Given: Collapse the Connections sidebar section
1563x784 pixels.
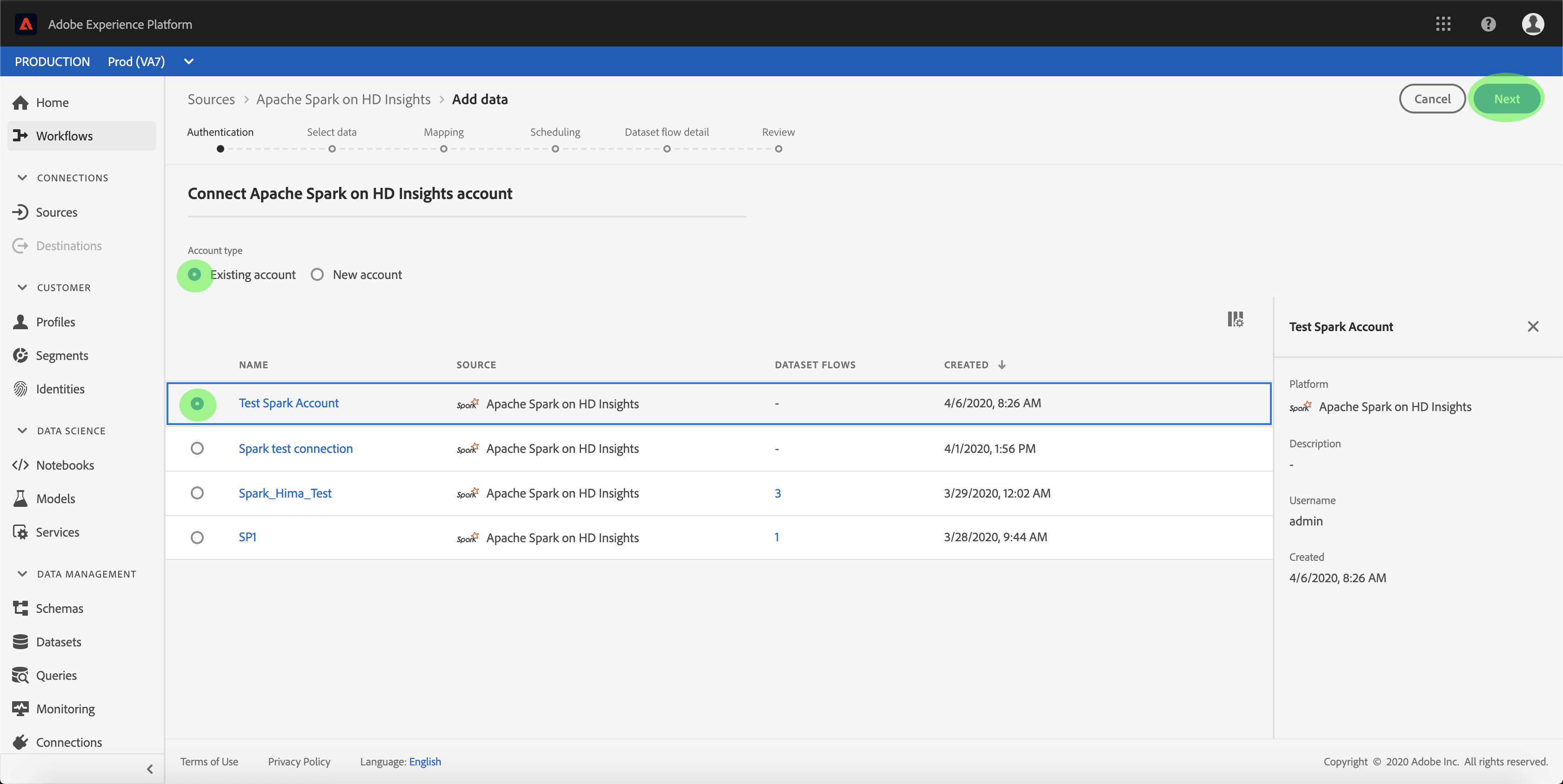Looking at the screenshot, I should [22, 178].
